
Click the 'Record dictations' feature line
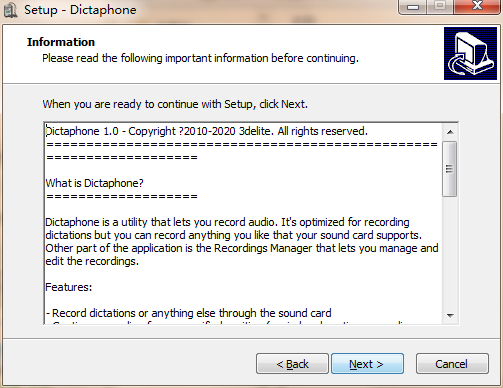pyautogui.click(x=189, y=313)
